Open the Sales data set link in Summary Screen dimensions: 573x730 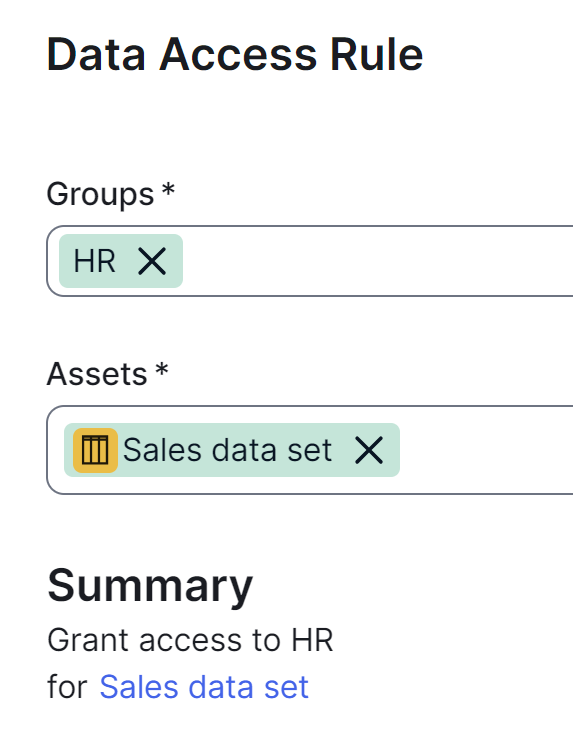tap(204, 687)
